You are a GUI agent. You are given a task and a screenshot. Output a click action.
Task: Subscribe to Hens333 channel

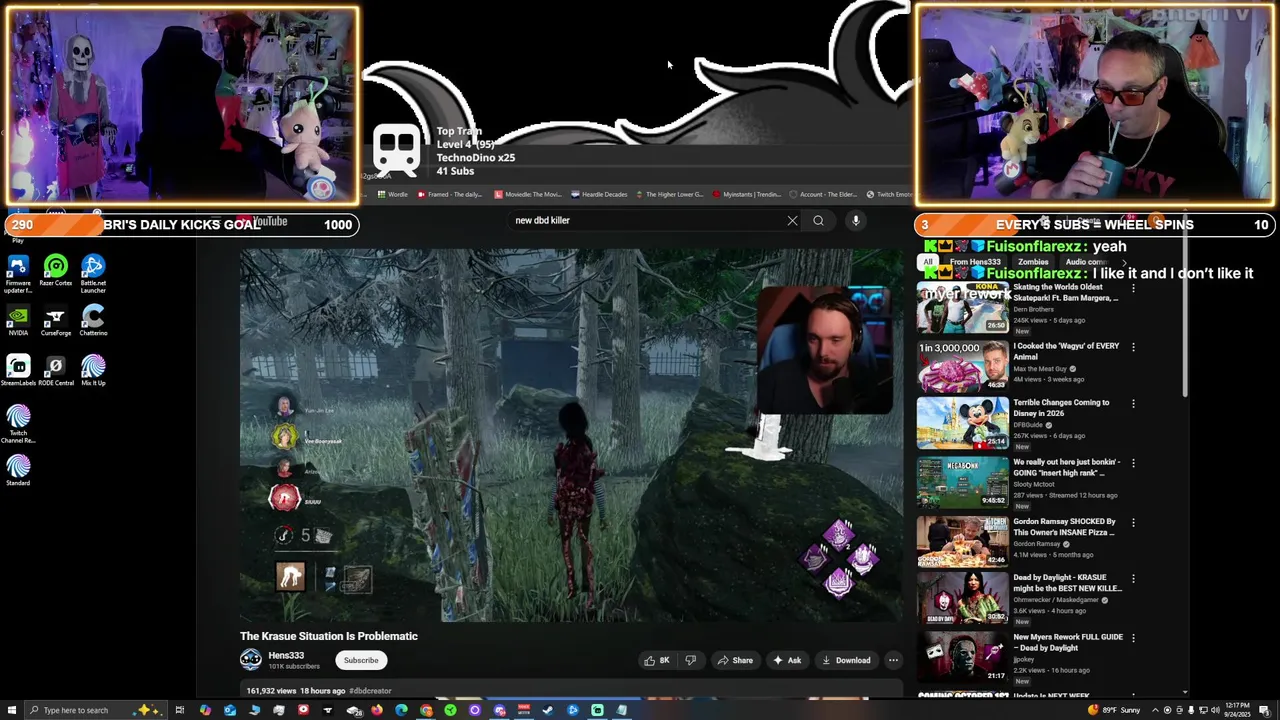click(x=361, y=660)
